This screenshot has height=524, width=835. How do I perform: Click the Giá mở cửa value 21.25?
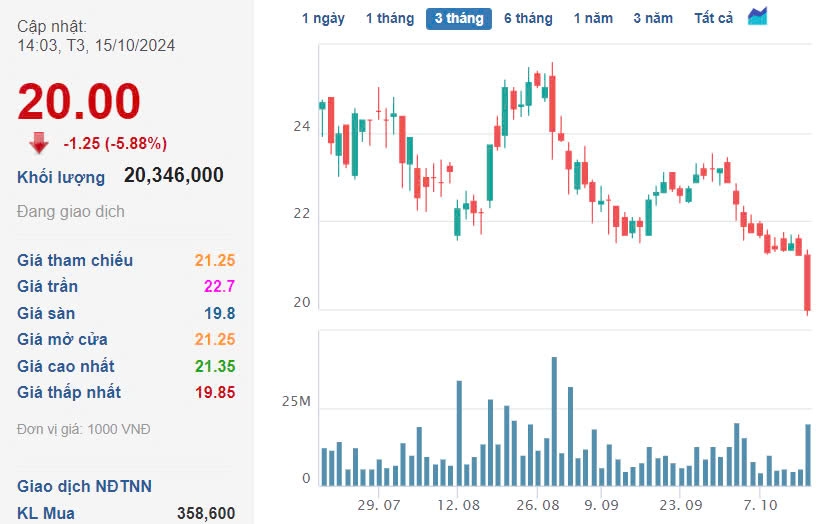(x=215, y=339)
